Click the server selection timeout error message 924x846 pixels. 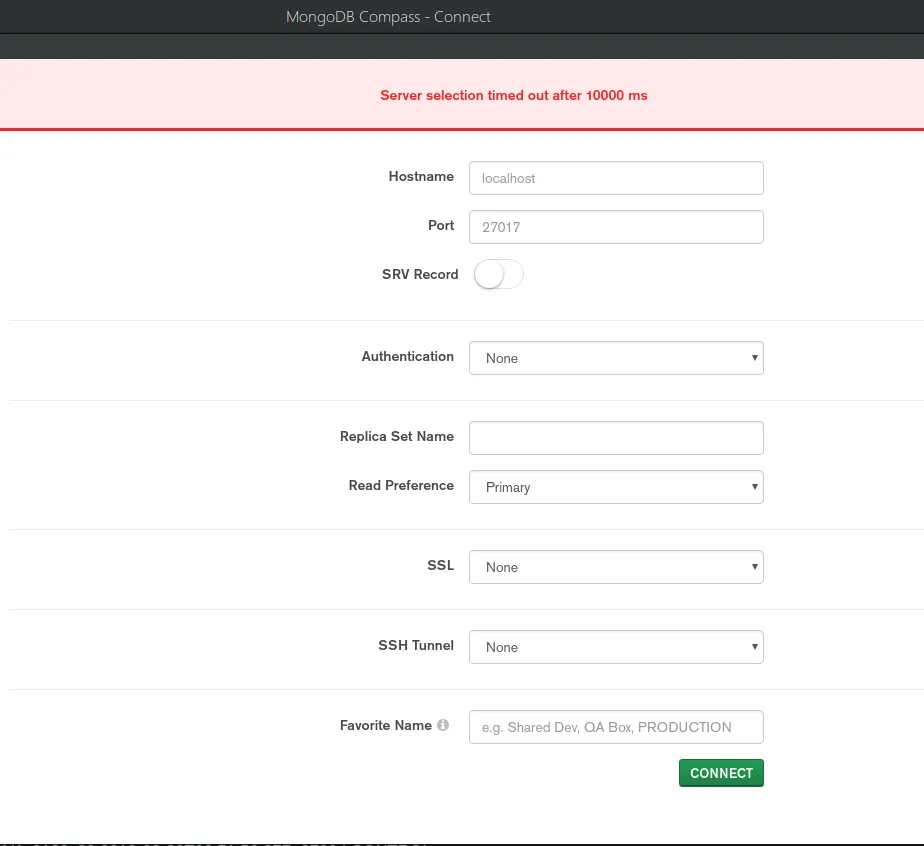click(514, 95)
